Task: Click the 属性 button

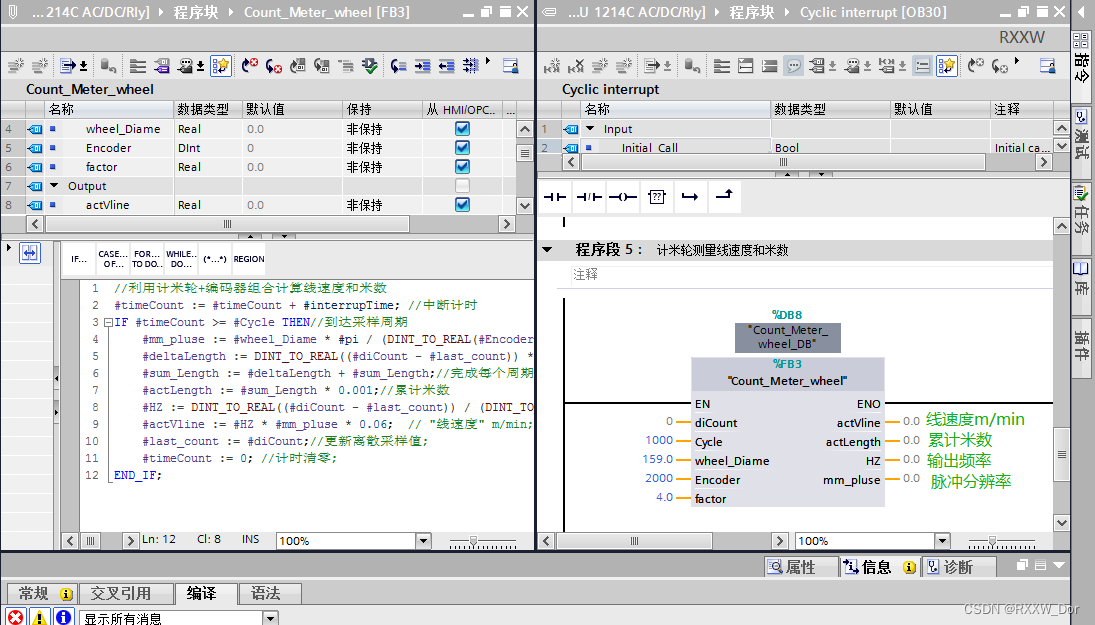Action: [x=800, y=567]
